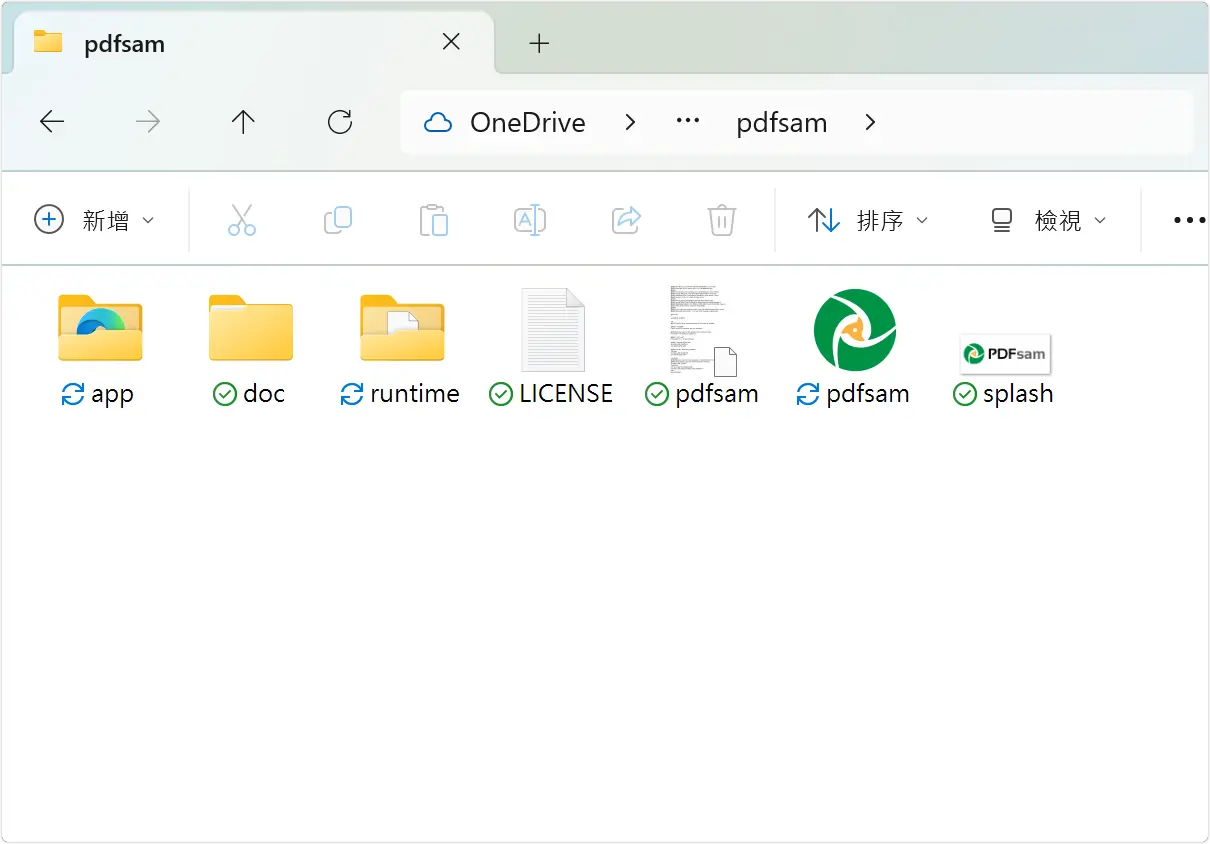
Task: Select the green pdfsam application icon
Action: (x=855, y=329)
